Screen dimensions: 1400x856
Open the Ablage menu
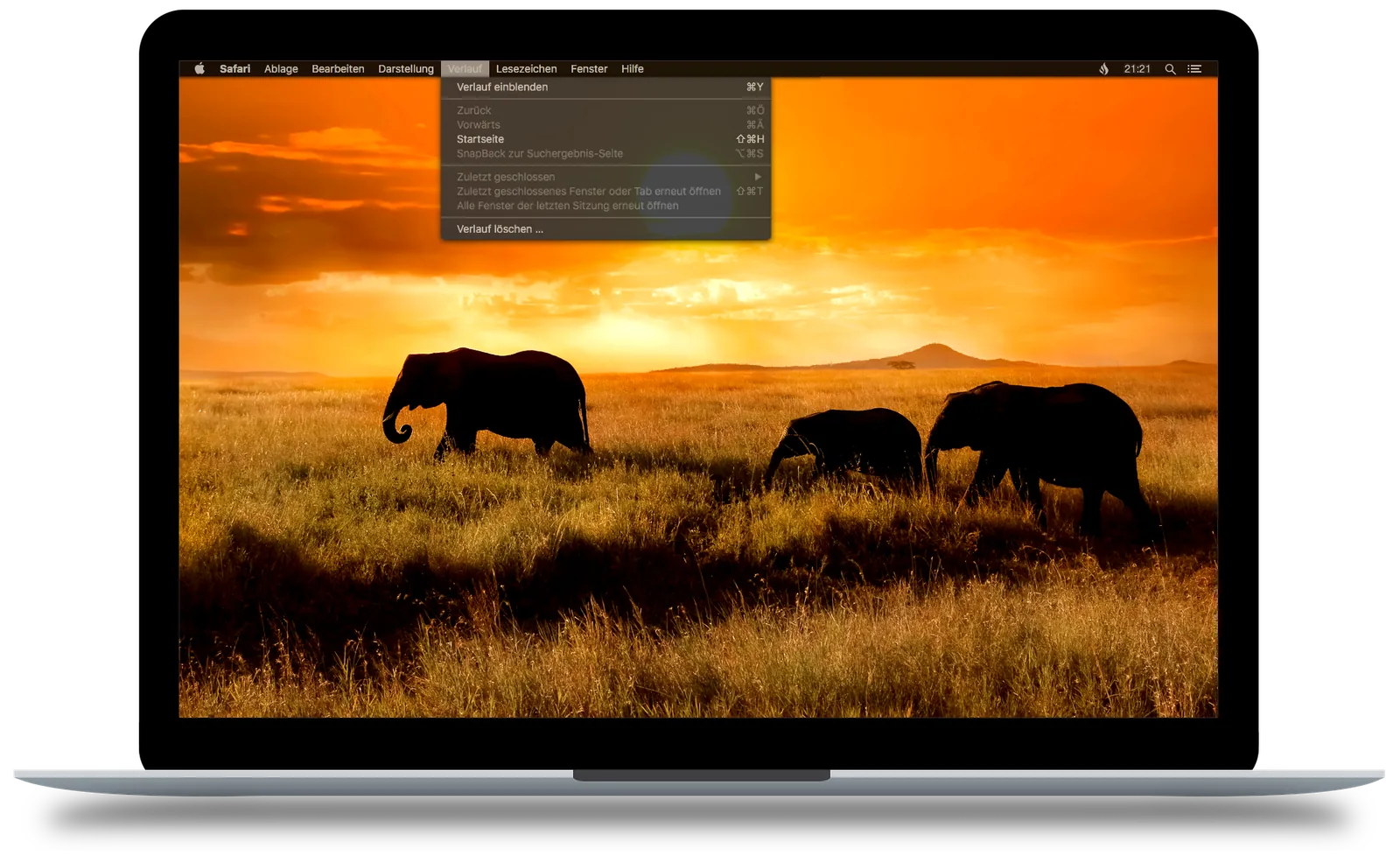pyautogui.click(x=281, y=68)
